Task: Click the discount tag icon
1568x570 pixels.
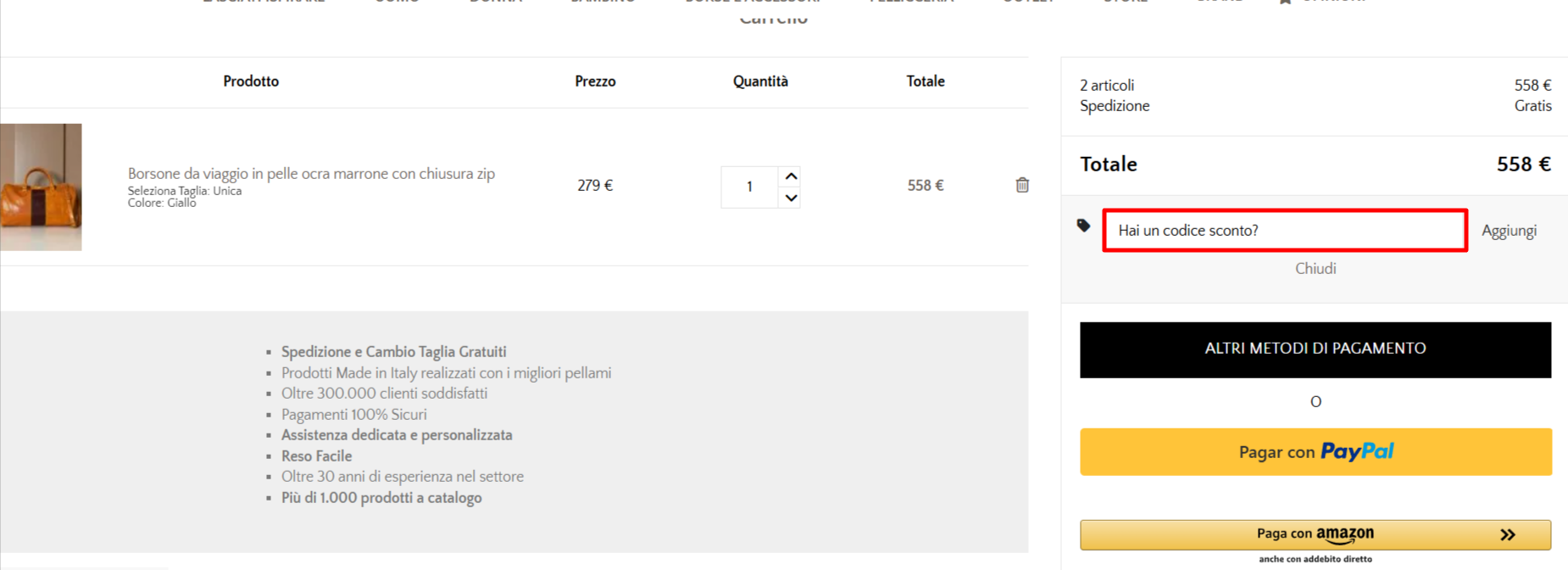Action: 1083,226
